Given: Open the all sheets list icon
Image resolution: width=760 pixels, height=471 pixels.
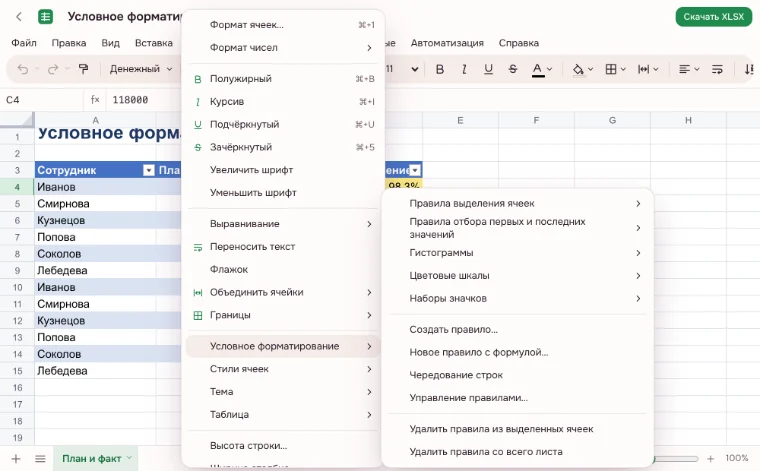Looking at the screenshot, I should [x=40, y=458].
